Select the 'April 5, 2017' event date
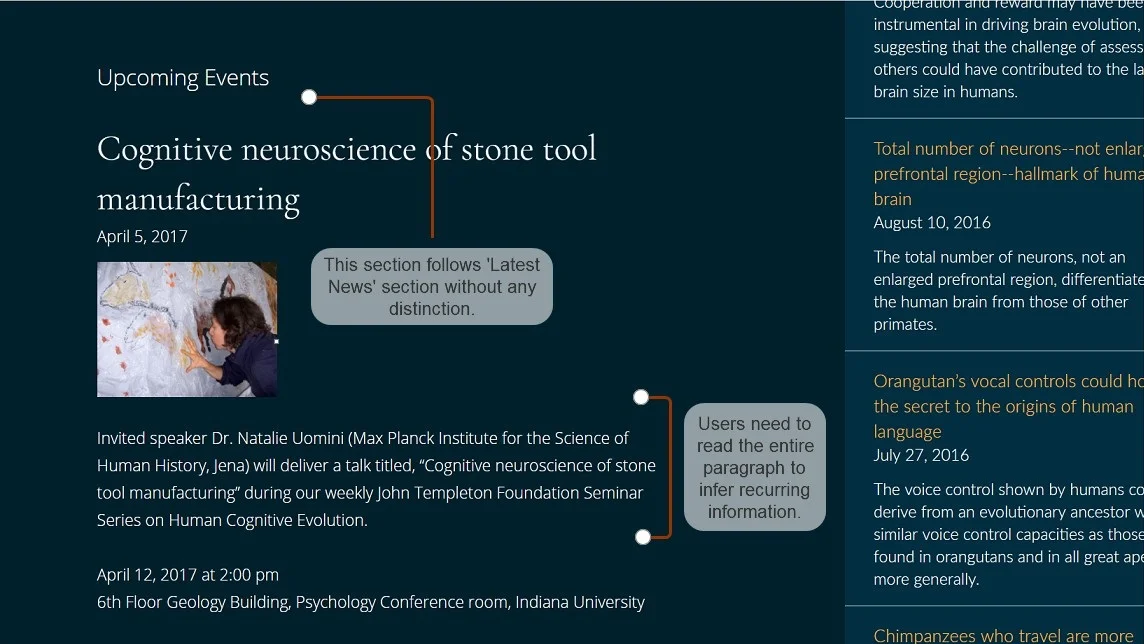This screenshot has height=644, width=1144. 142,236
